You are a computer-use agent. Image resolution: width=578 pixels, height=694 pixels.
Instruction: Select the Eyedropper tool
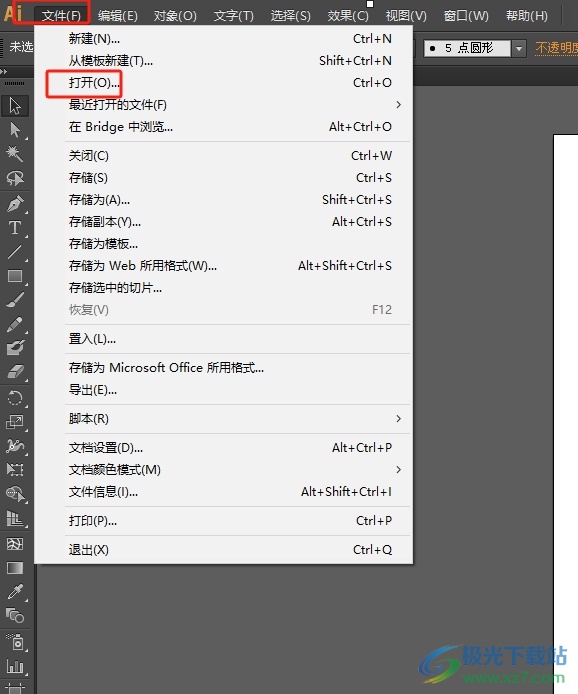point(15,591)
